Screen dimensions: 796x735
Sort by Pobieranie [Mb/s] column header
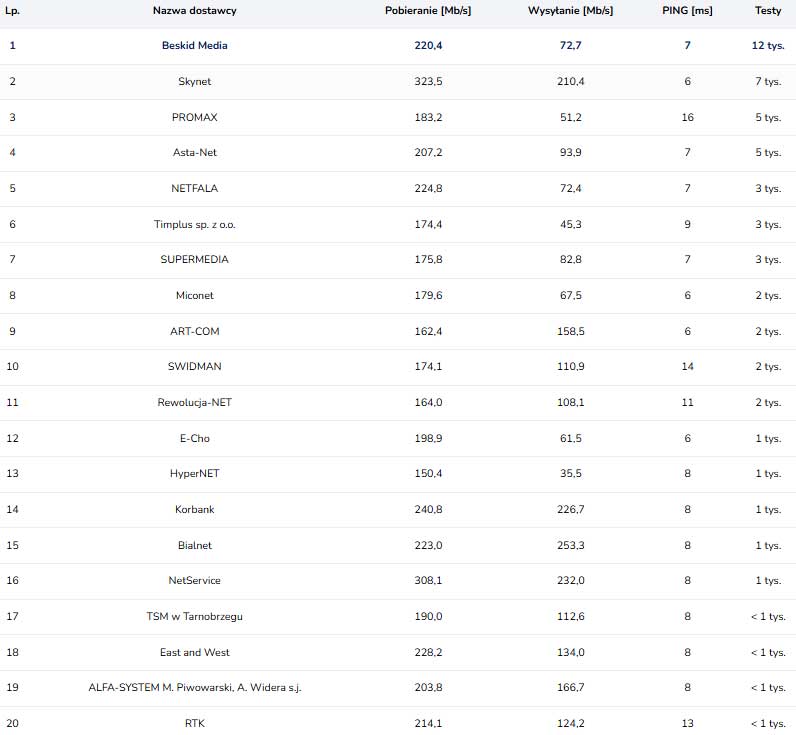(x=428, y=10)
